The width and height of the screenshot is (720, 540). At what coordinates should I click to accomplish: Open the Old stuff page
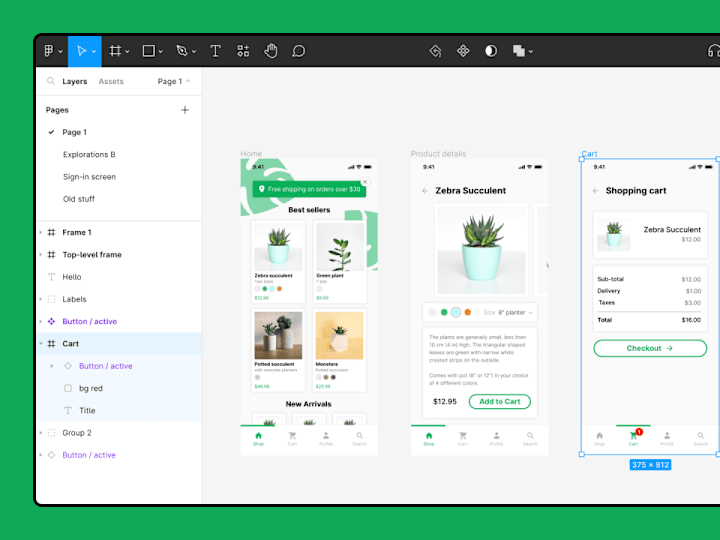click(x=79, y=199)
